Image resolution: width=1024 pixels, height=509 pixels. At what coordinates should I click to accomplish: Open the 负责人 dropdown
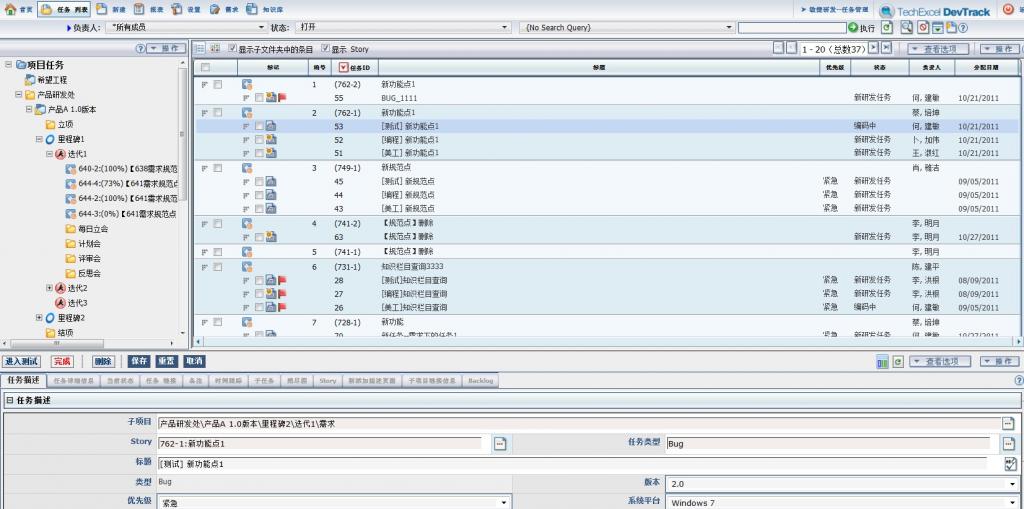[x=262, y=28]
